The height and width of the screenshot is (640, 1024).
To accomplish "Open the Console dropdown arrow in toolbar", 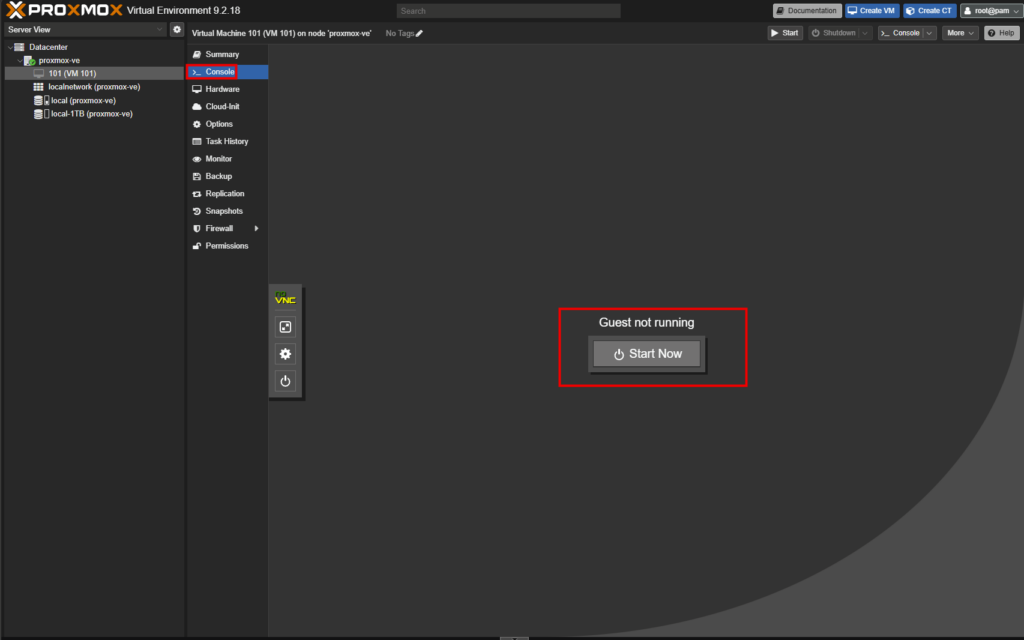I will pos(929,33).
